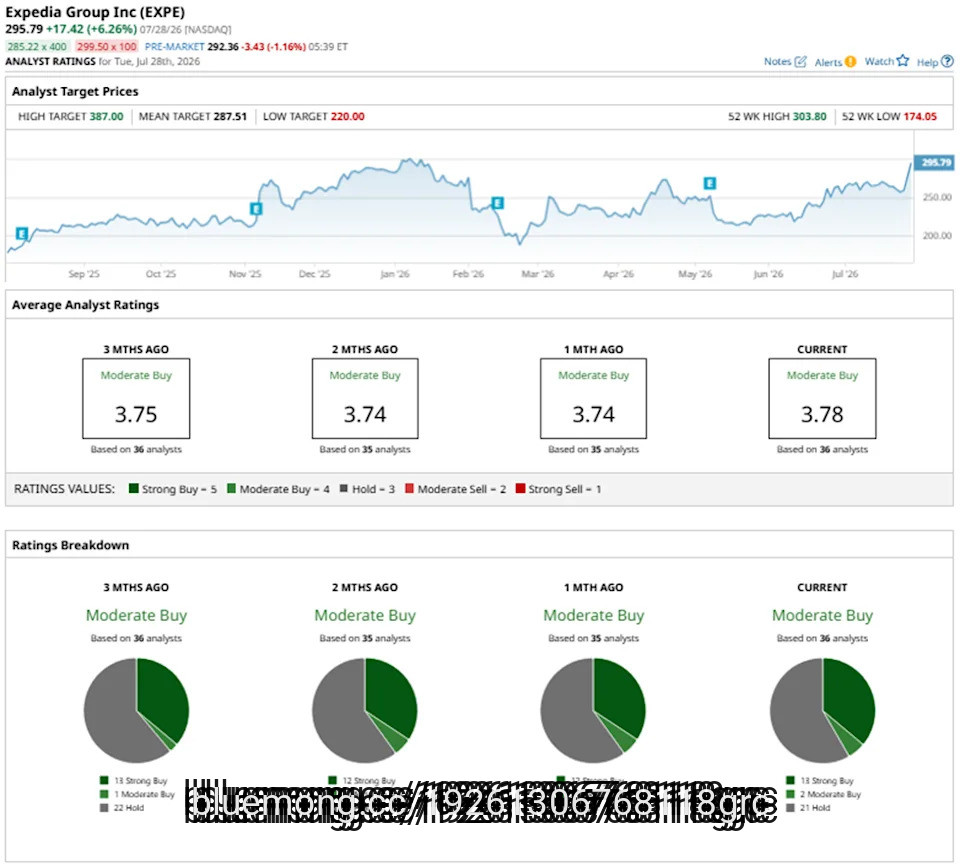This screenshot has height=866, width=960.
Task: Click the Expedia Group Inc (EXPE) title
Action: [95, 12]
